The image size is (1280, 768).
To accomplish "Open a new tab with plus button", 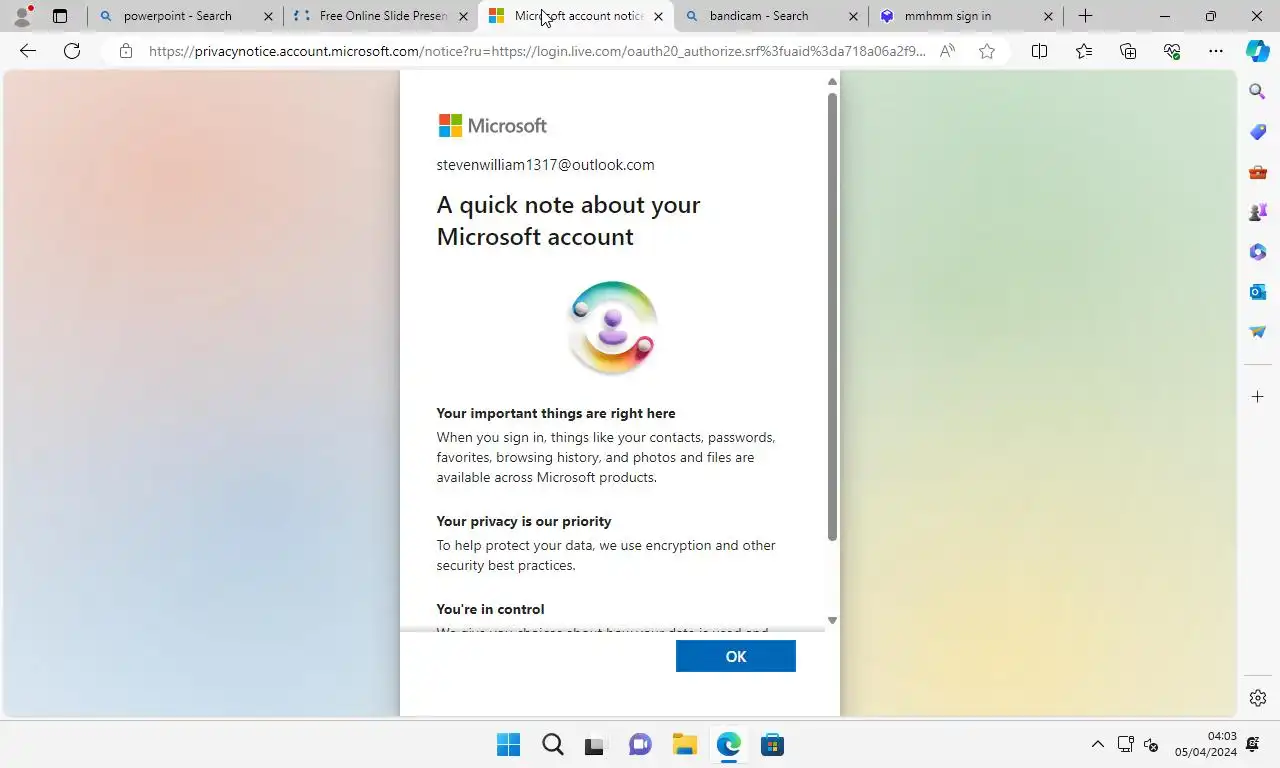I will click(1085, 16).
